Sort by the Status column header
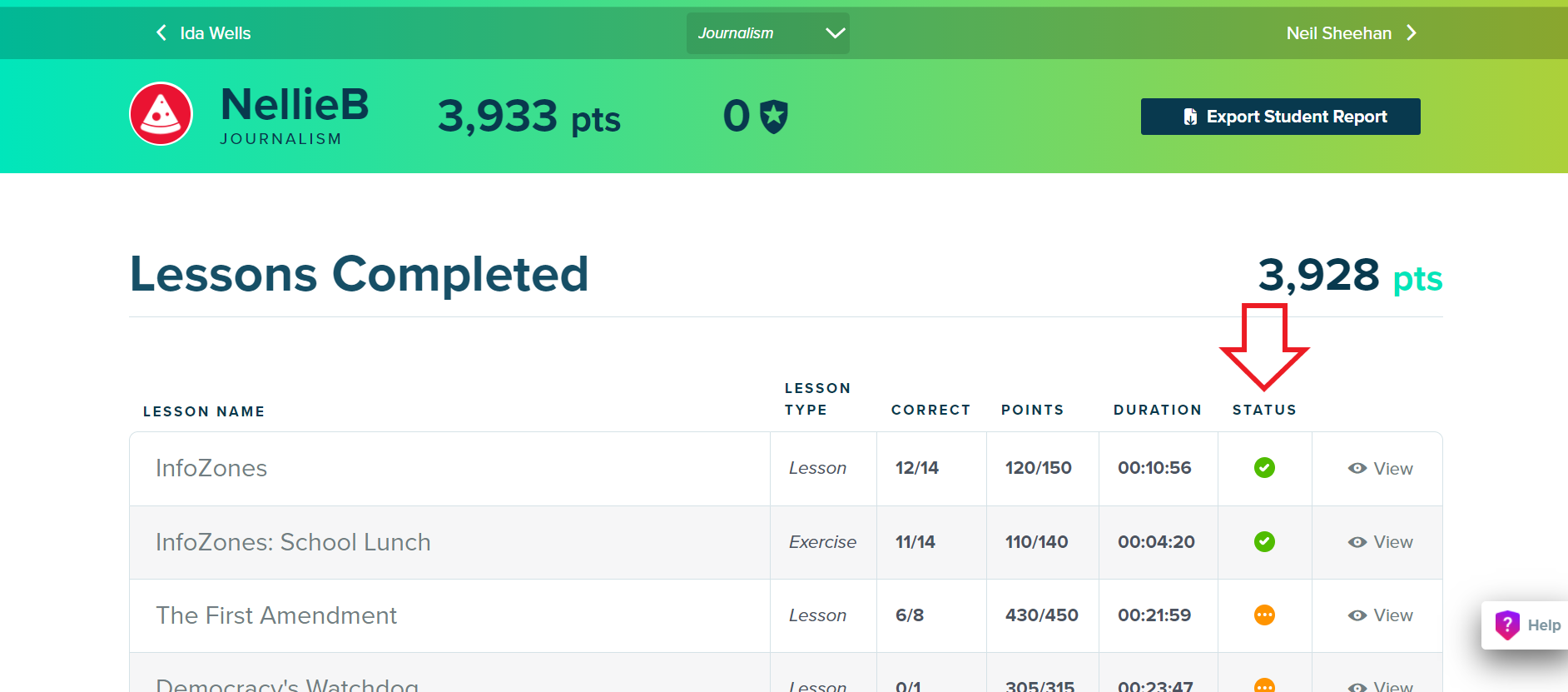The height and width of the screenshot is (692, 1568). [x=1264, y=410]
